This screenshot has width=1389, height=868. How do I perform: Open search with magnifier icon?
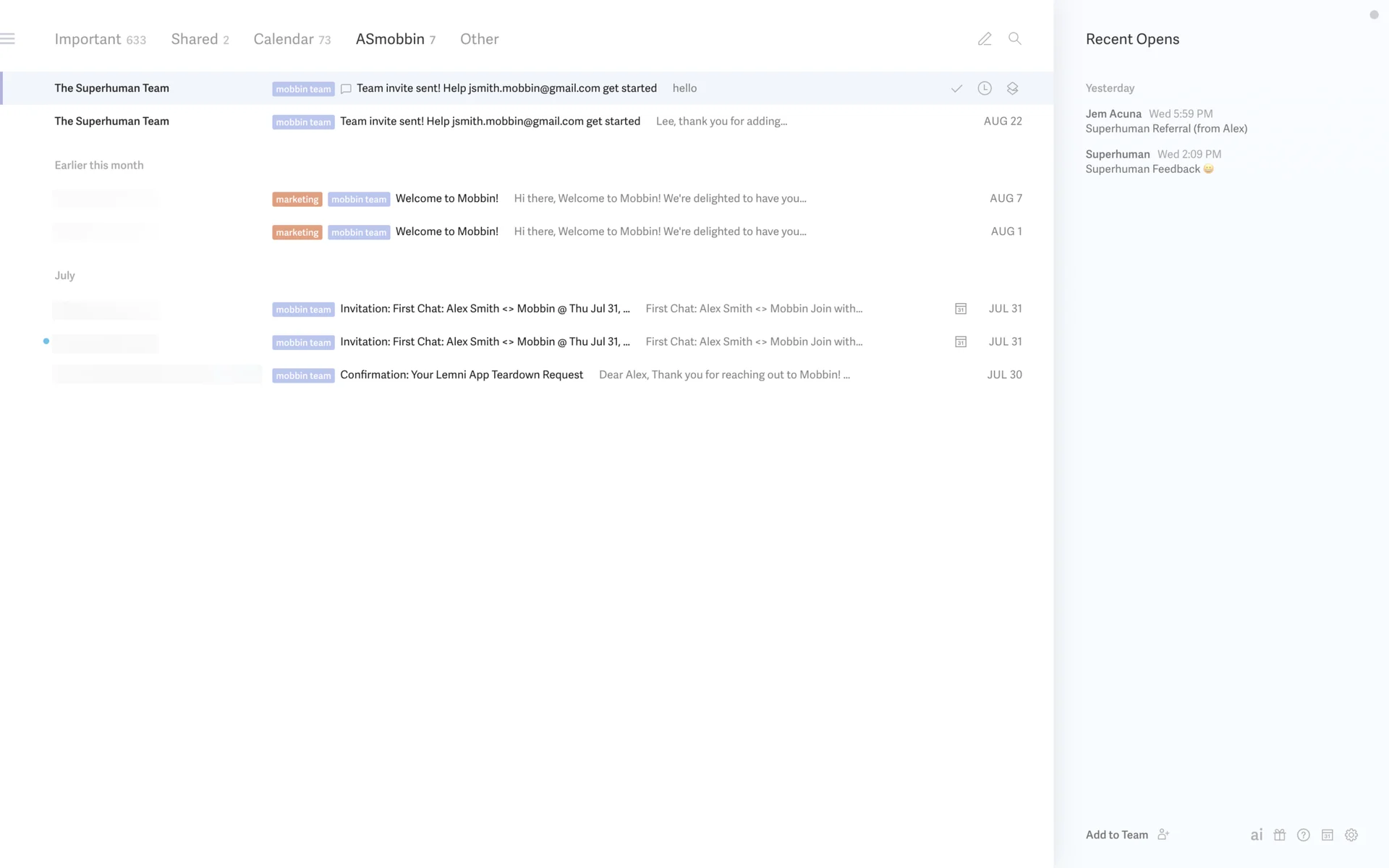tap(1015, 39)
